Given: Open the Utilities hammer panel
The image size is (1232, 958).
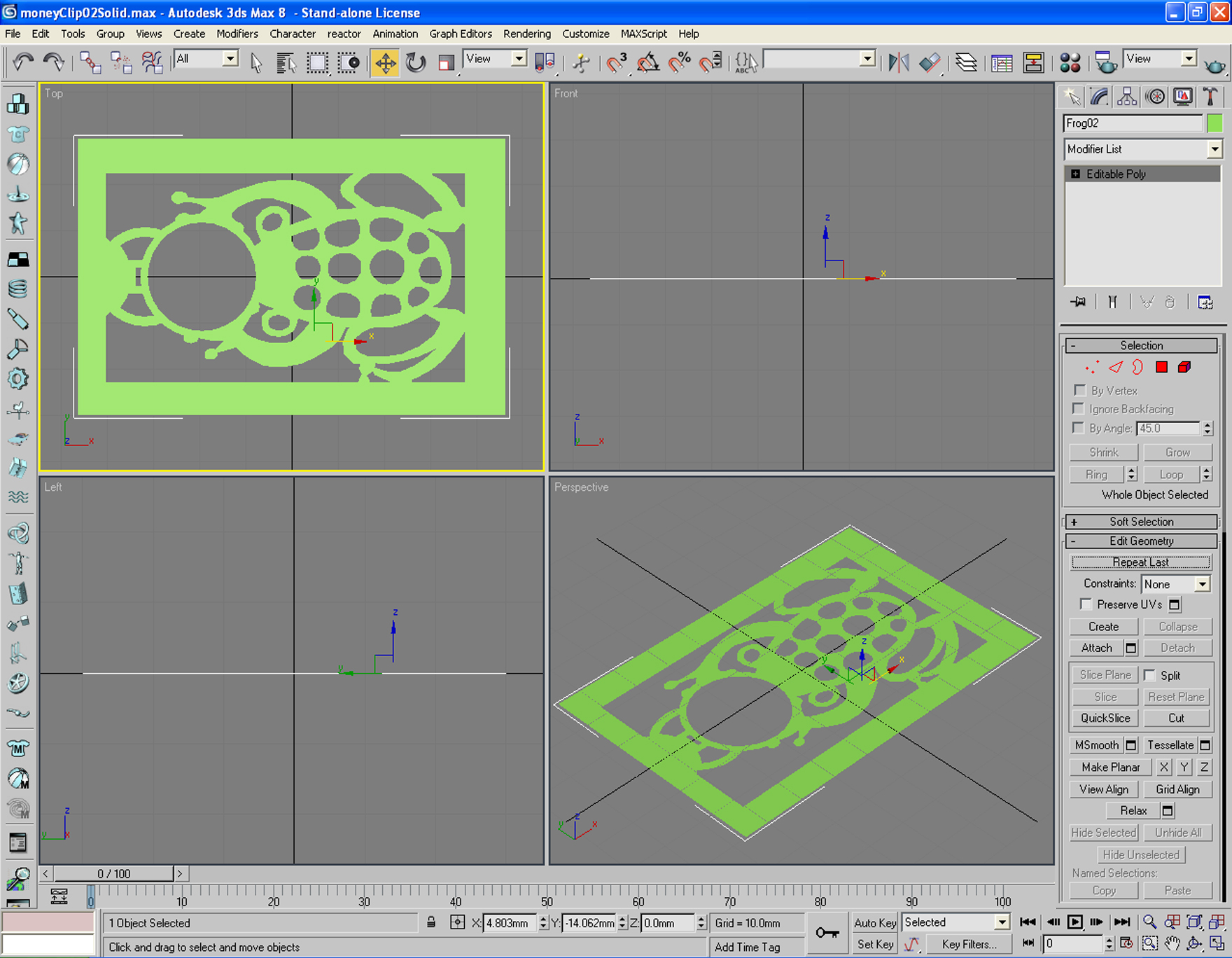Looking at the screenshot, I should click(1210, 97).
